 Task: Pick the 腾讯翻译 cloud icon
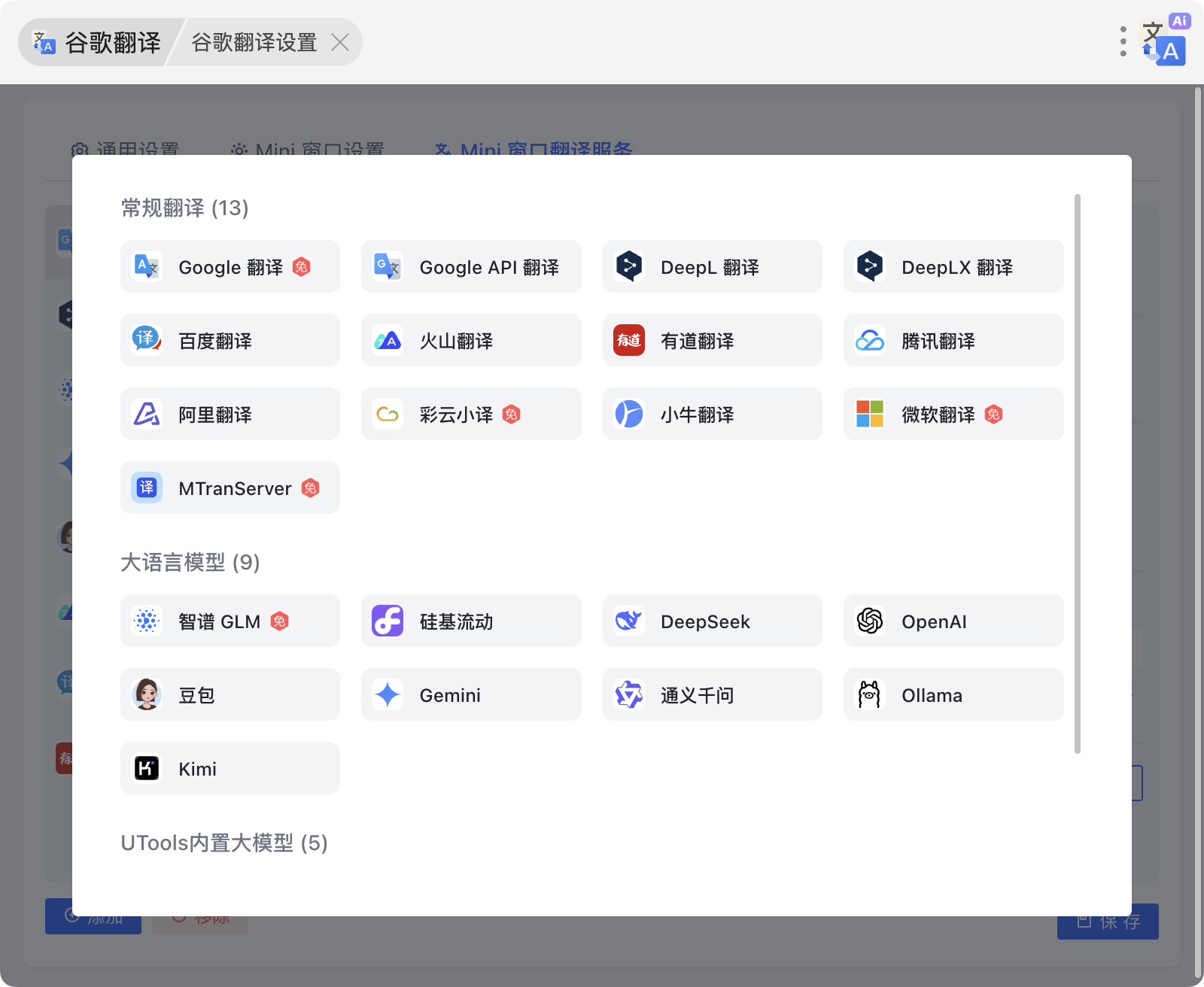870,340
